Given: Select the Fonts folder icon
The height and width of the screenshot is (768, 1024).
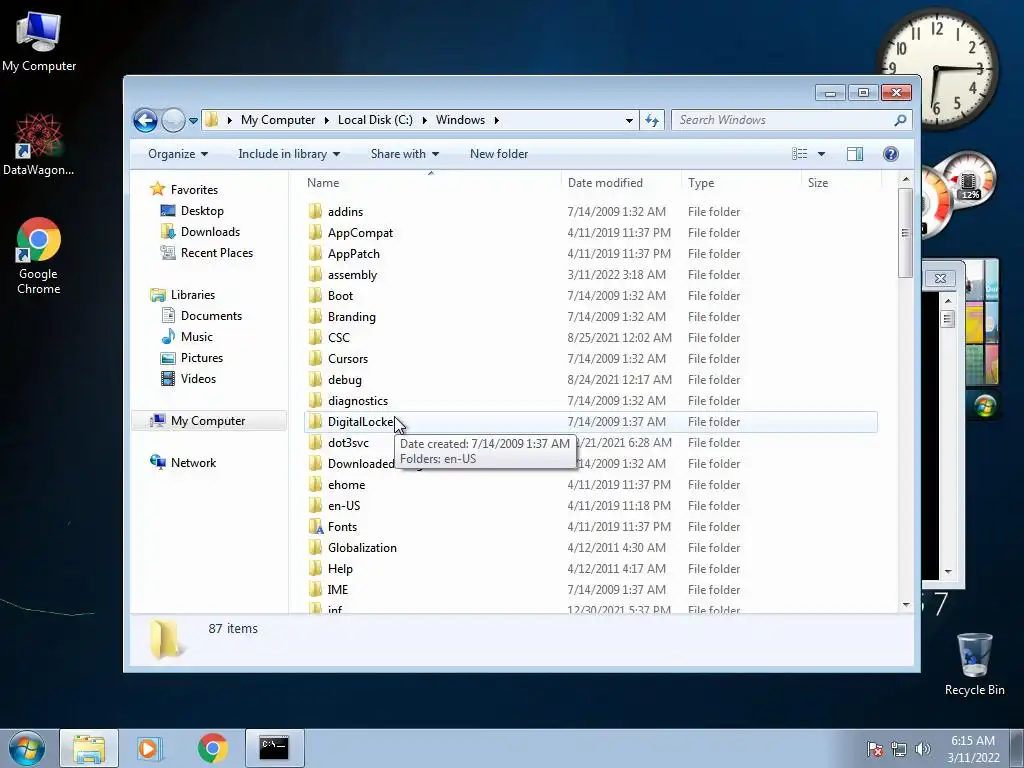Looking at the screenshot, I should click(x=315, y=526).
